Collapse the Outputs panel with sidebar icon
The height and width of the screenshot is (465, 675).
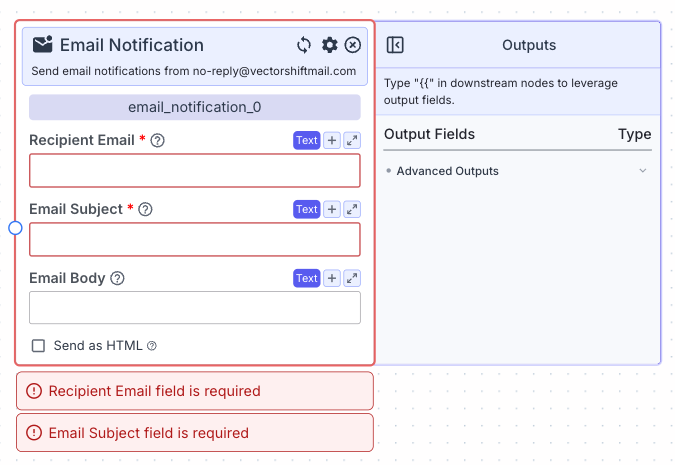tap(395, 45)
